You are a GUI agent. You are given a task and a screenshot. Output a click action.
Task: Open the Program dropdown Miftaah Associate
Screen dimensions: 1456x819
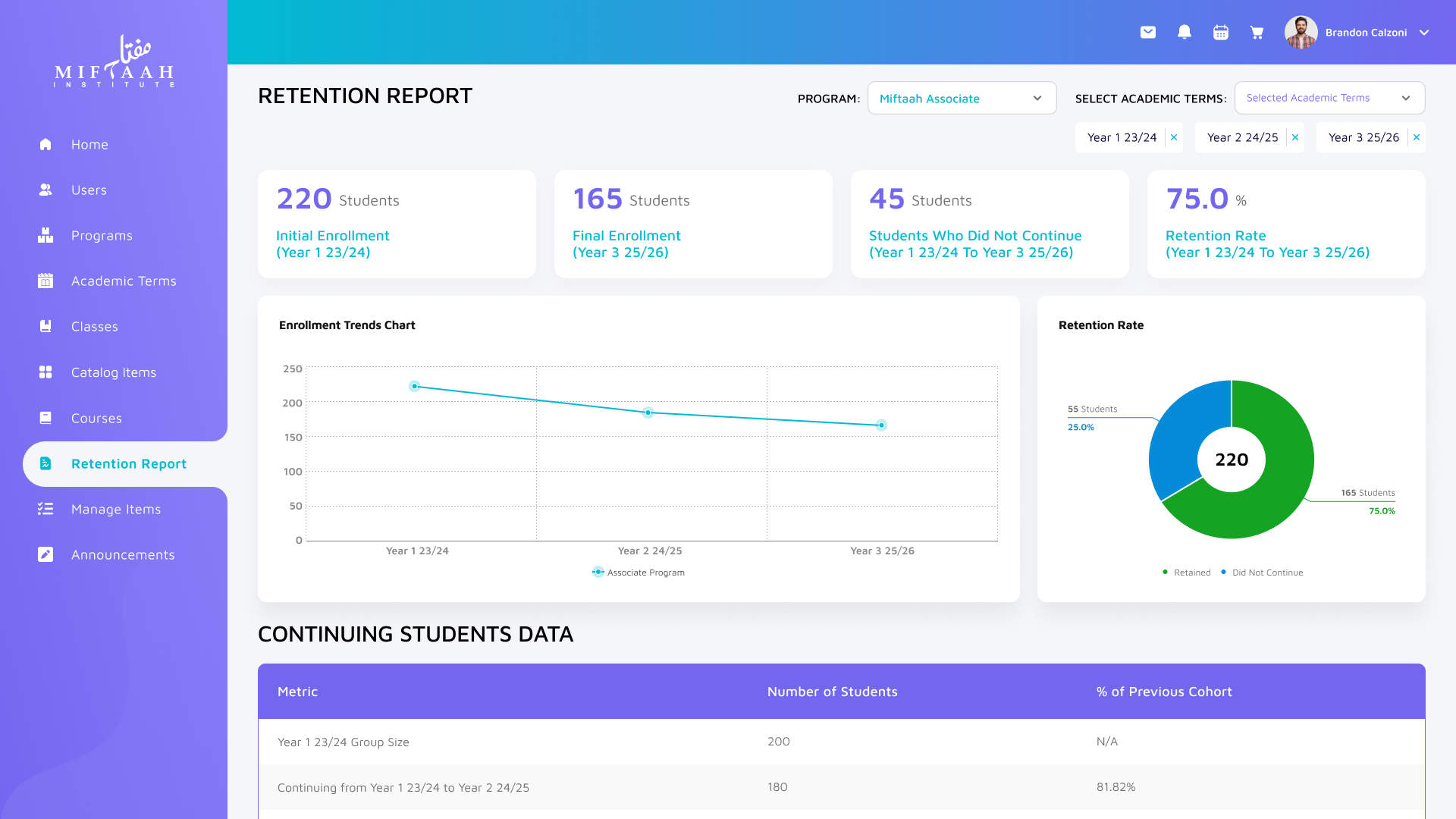962,99
